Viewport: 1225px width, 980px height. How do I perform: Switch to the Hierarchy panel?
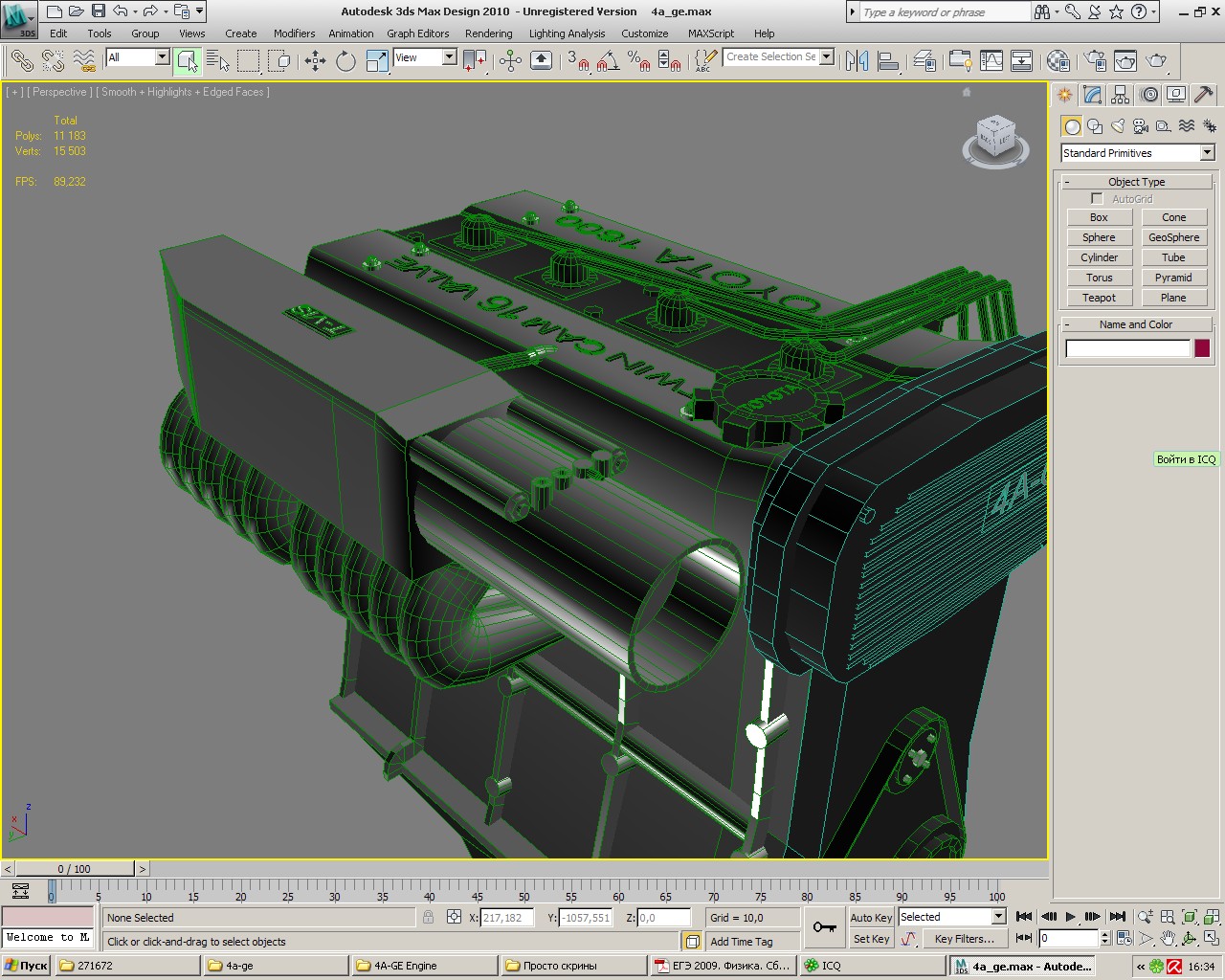pyautogui.click(x=1121, y=95)
